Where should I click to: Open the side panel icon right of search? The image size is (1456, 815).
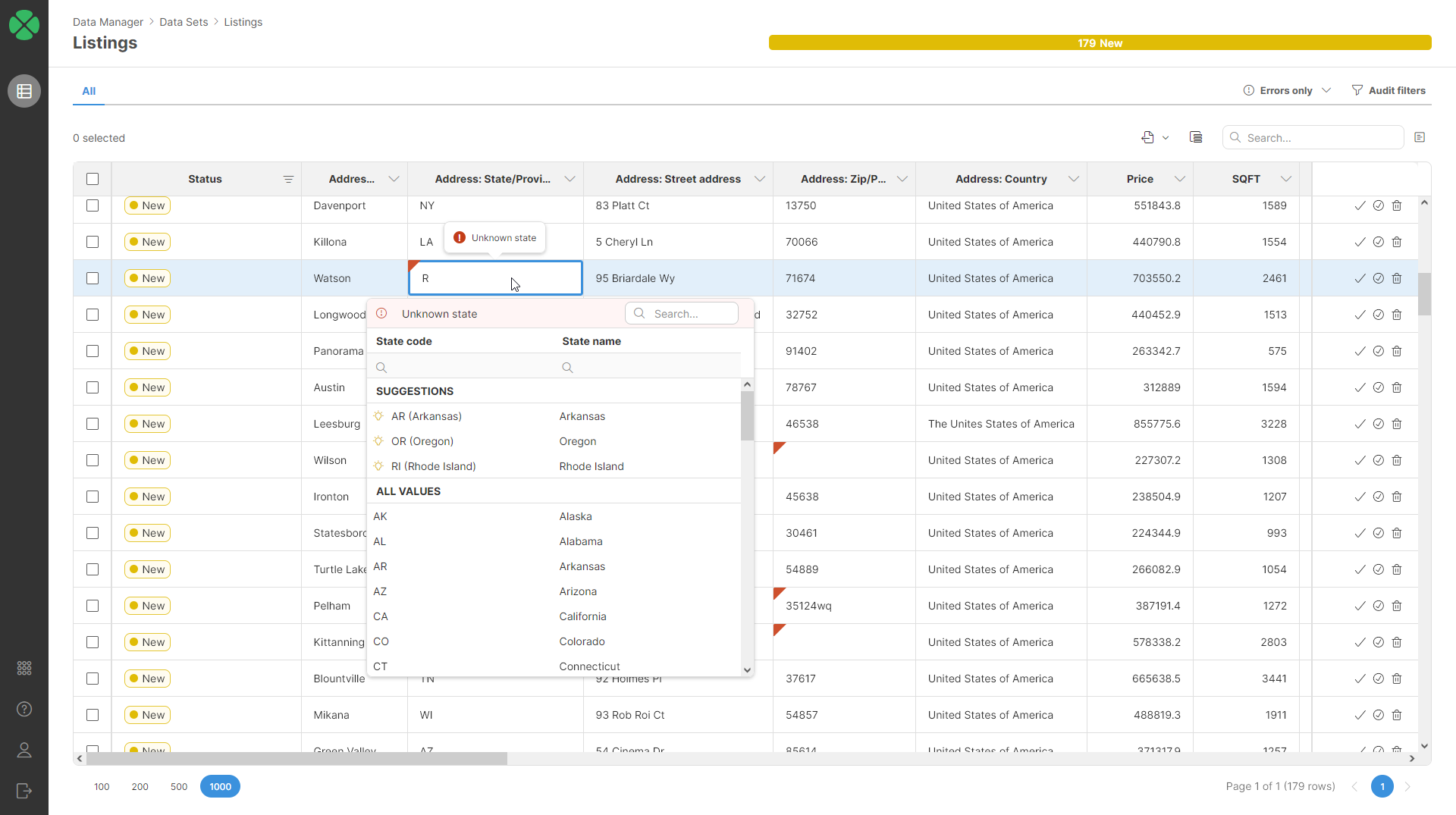point(1421,137)
